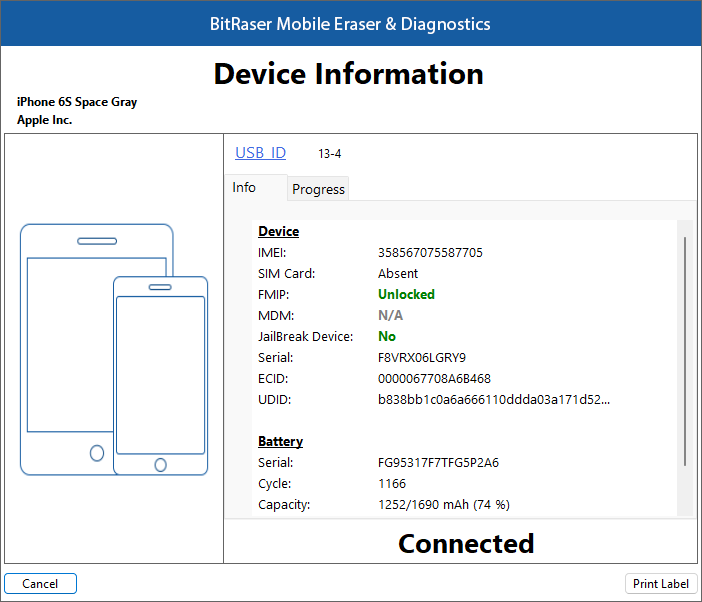The width and height of the screenshot is (702, 602).
Task: Click the battery Cycle value 1166
Action: pos(392,483)
